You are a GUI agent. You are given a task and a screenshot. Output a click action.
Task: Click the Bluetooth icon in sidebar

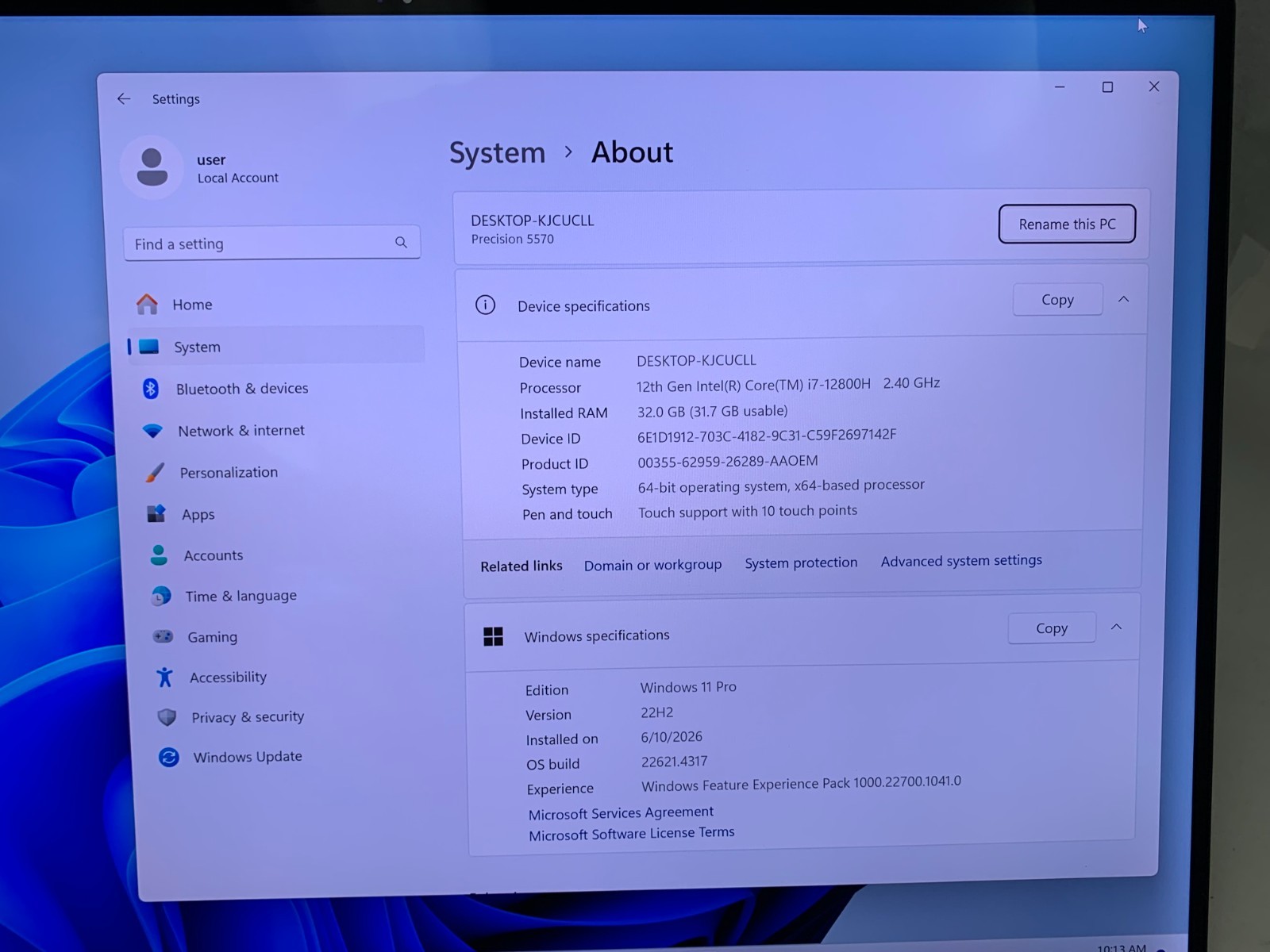click(150, 389)
